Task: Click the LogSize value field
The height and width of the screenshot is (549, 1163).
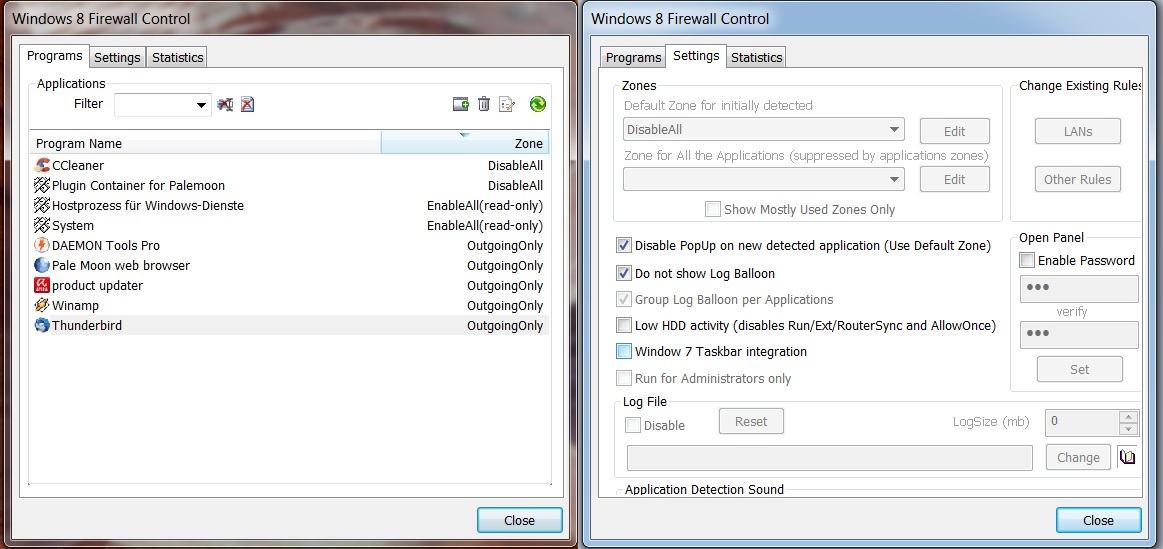Action: 1082,422
